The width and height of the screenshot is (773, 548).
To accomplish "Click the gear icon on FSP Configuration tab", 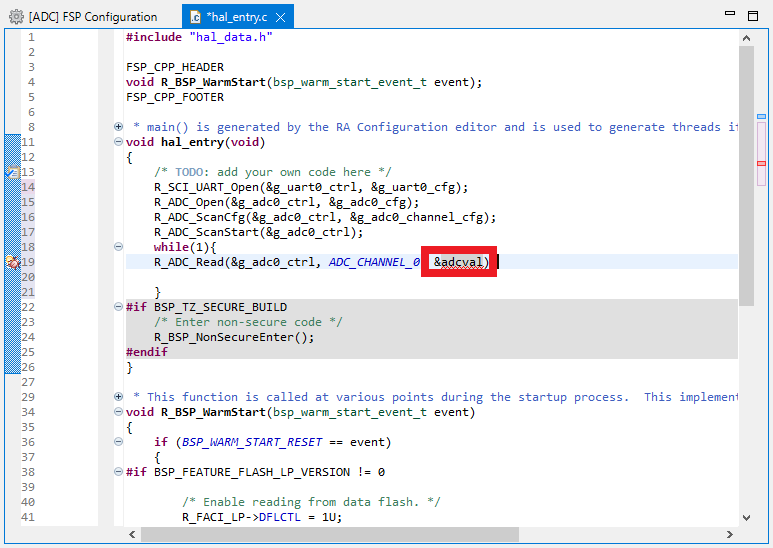I will point(16,17).
